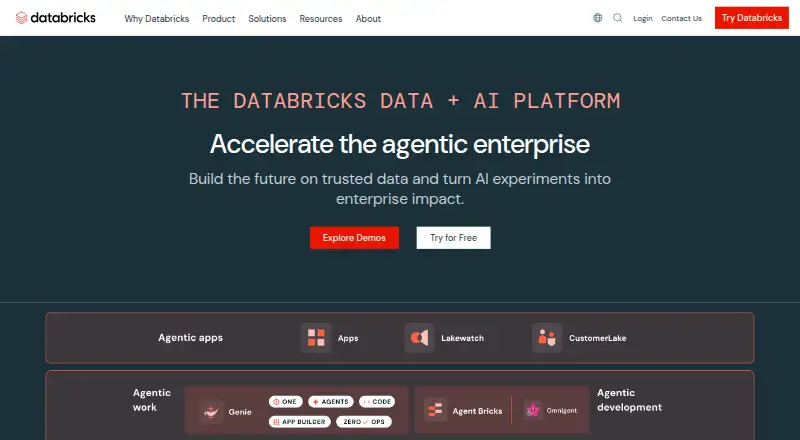Click the Databricks logo
The image size is (800, 440).
[56, 18]
